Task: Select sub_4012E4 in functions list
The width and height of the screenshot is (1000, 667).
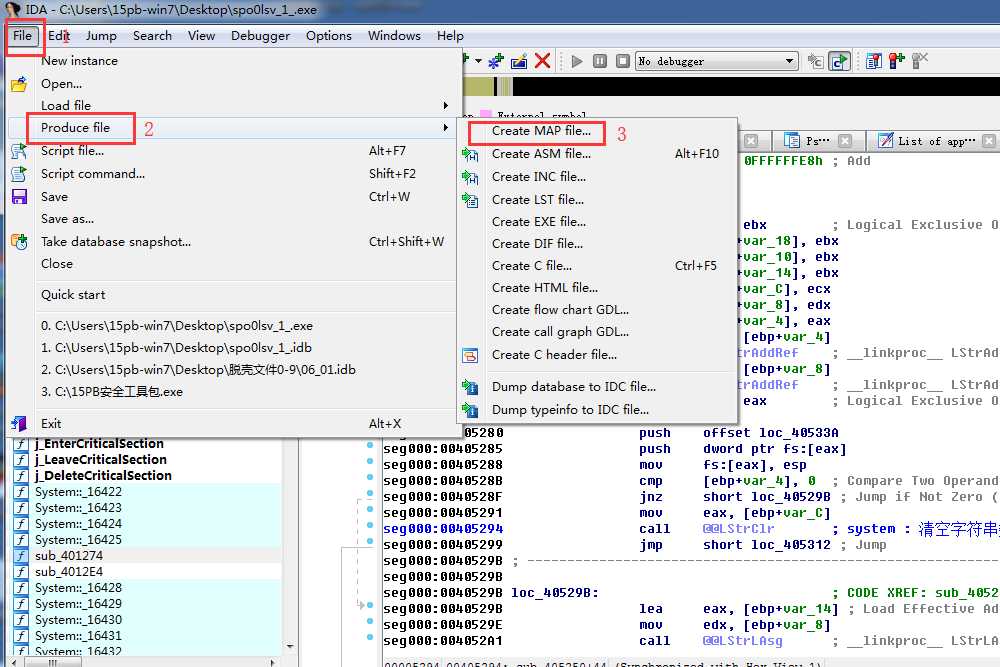Action: coord(147,572)
